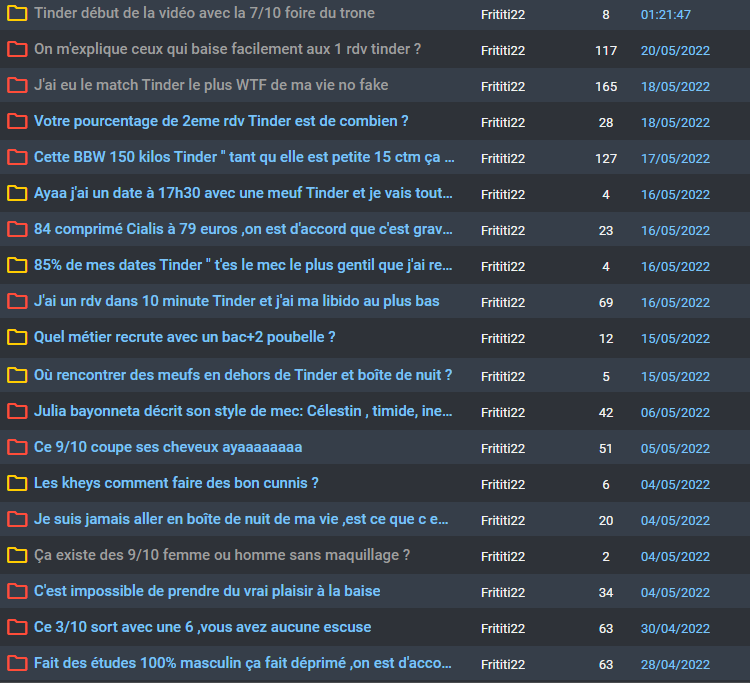Viewport: 750px width, 683px height.
Task: Click the folder icon beside "84 comprimé Cialis"
Action: (x=16, y=230)
